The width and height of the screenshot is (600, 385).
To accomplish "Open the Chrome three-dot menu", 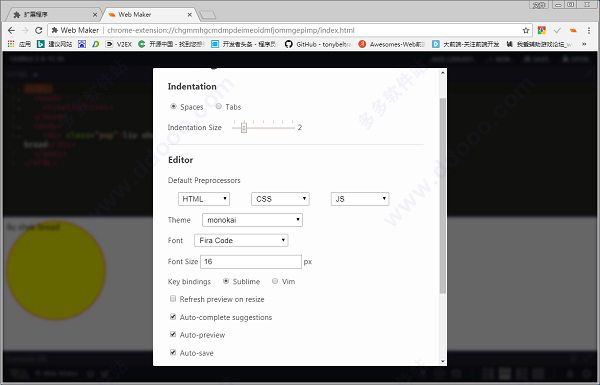I will (589, 30).
